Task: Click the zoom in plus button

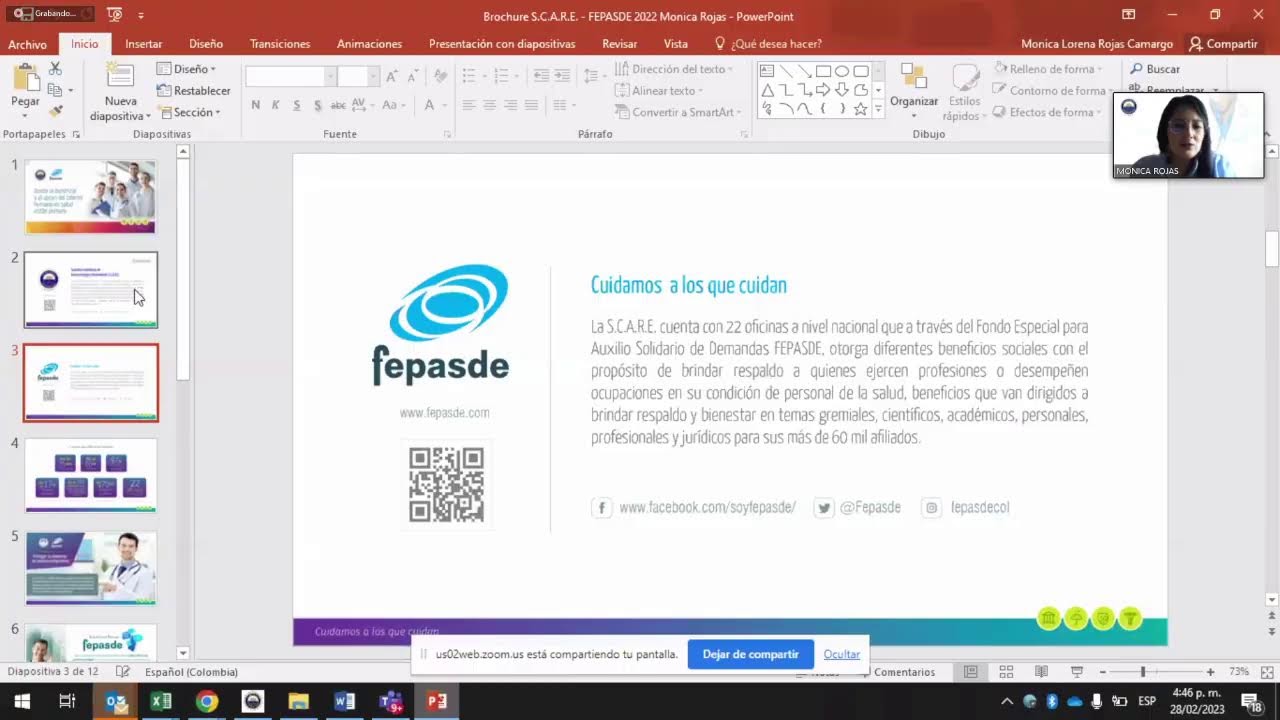Action: pos(1210,672)
